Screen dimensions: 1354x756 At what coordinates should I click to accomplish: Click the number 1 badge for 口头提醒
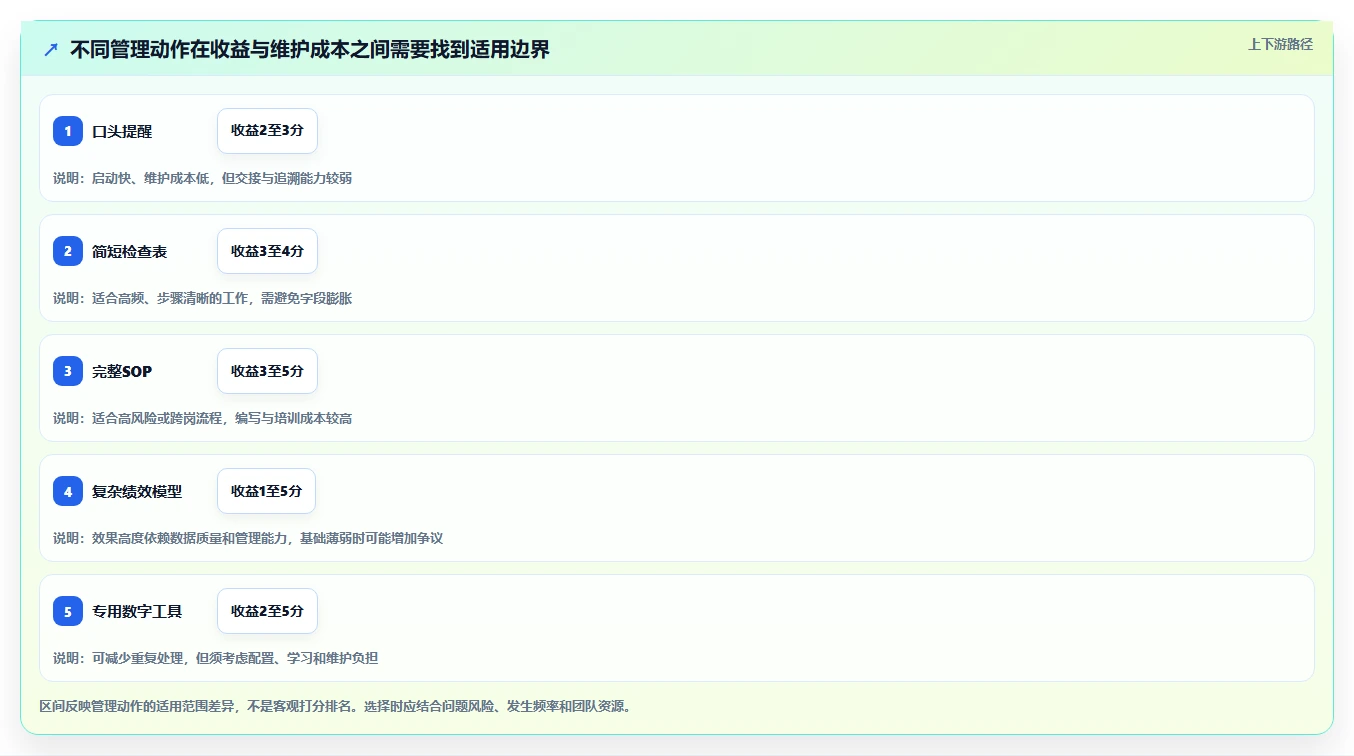click(68, 131)
